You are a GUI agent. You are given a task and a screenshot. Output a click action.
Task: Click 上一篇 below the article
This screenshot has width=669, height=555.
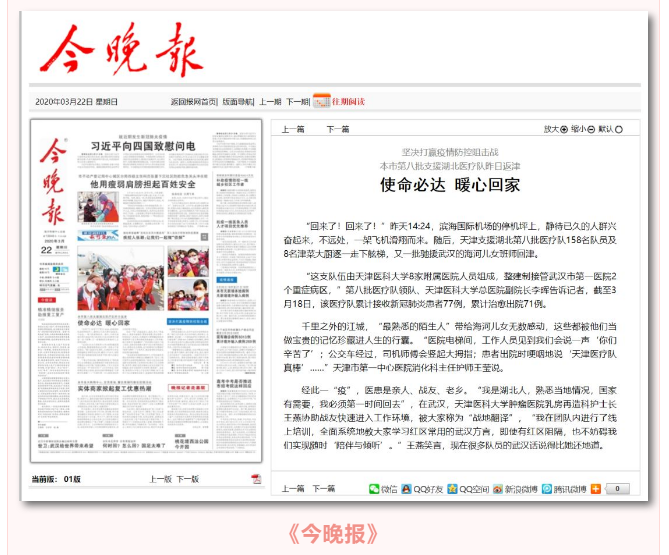coord(293,489)
